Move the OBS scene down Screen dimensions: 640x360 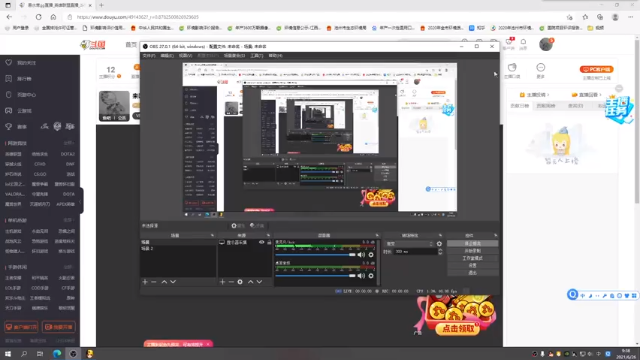pyautogui.click(x=173, y=282)
